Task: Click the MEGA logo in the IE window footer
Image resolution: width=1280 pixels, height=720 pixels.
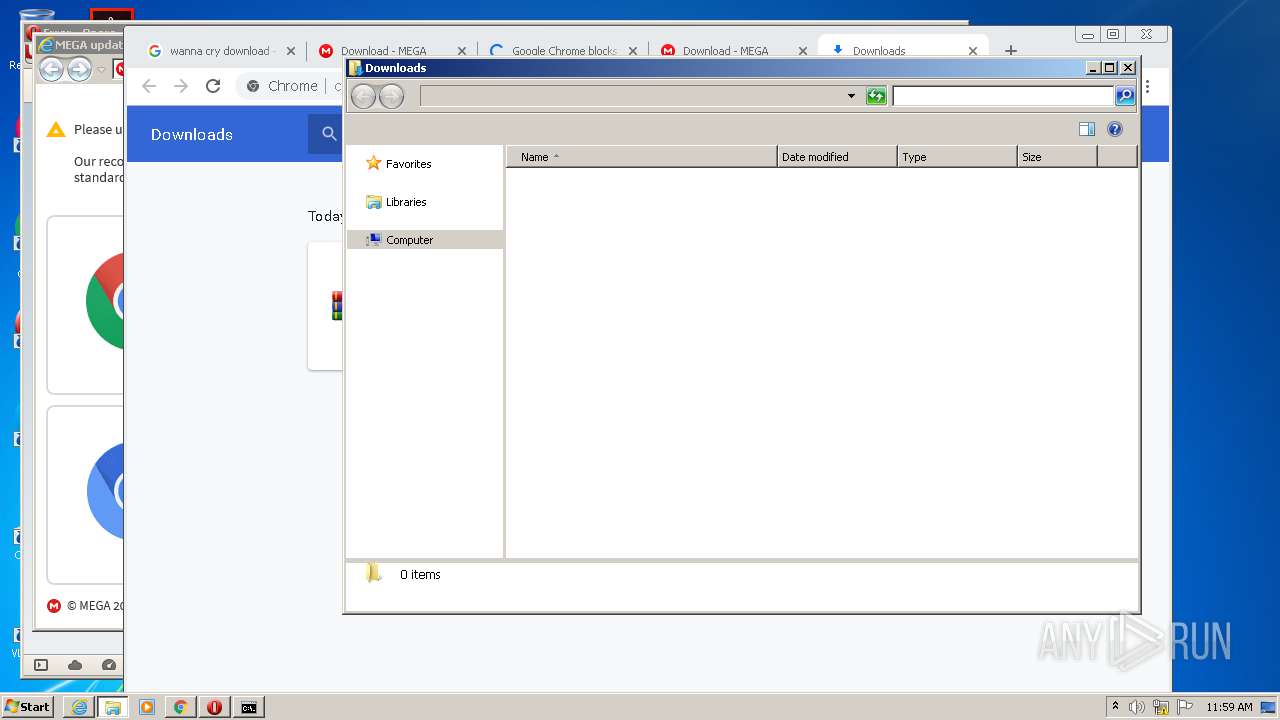Action: coord(54,606)
